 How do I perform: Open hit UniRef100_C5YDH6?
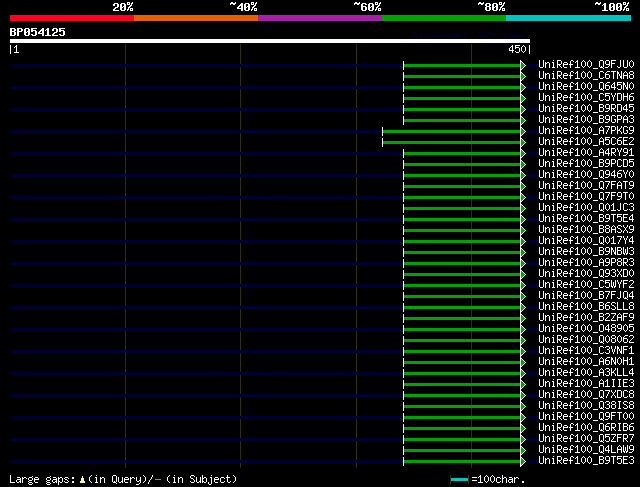click(x=586, y=98)
